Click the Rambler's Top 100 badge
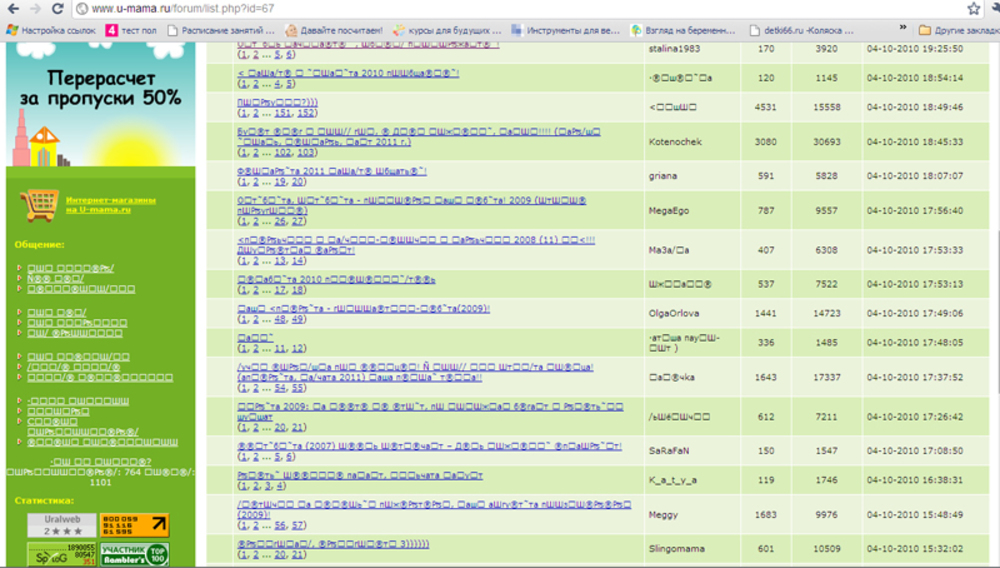 pyautogui.click(x=136, y=554)
